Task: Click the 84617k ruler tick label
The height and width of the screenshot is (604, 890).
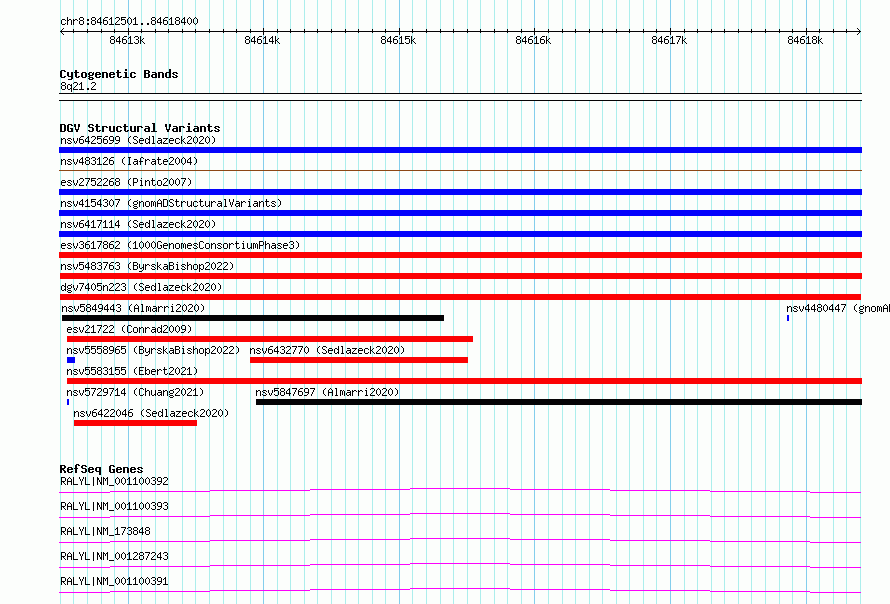Action: [x=669, y=40]
